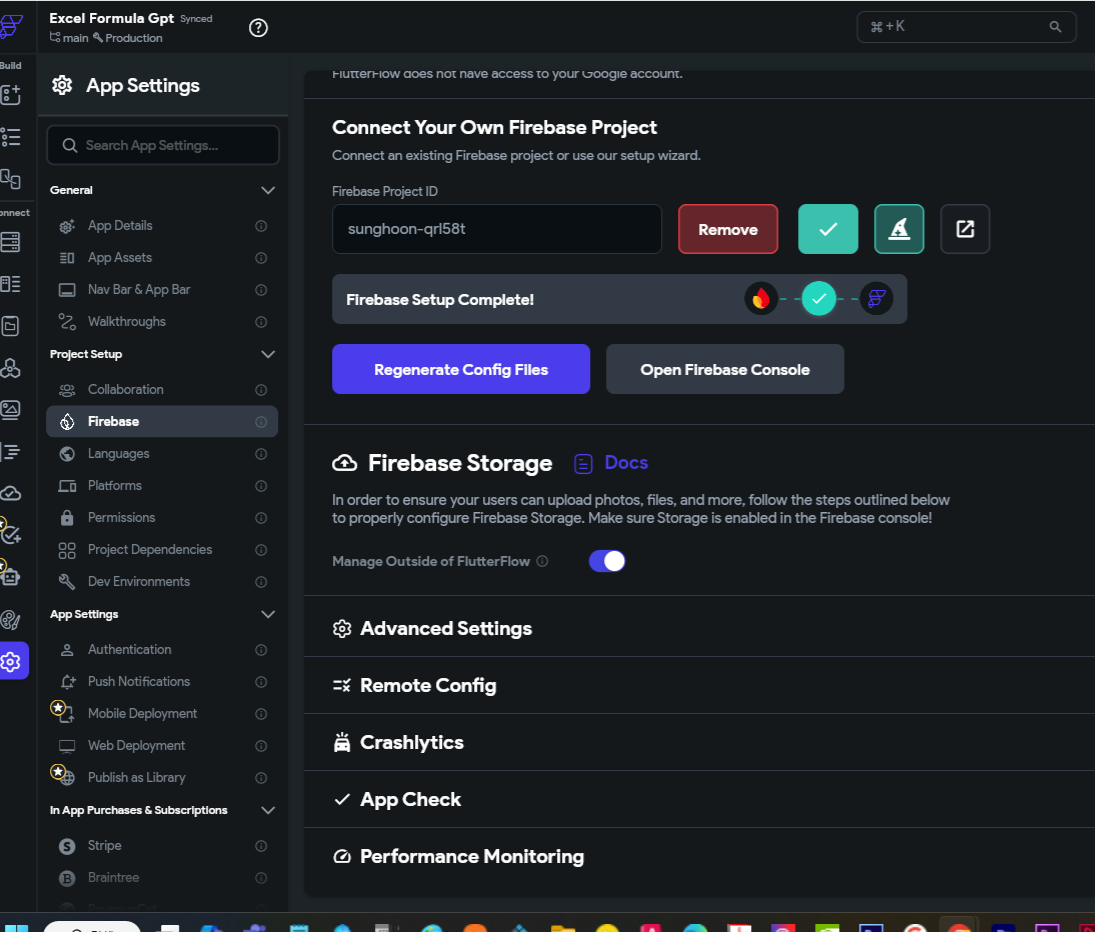Open Project Dependencies settings
This screenshot has width=1095, height=932.
point(162,549)
